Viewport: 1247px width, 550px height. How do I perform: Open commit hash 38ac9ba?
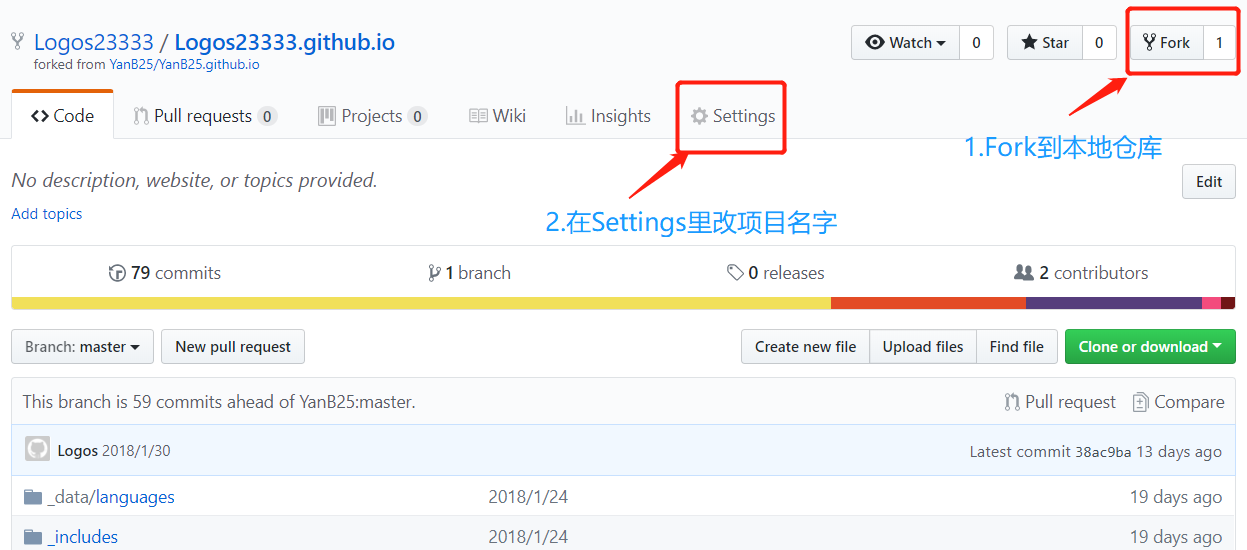pos(1103,452)
